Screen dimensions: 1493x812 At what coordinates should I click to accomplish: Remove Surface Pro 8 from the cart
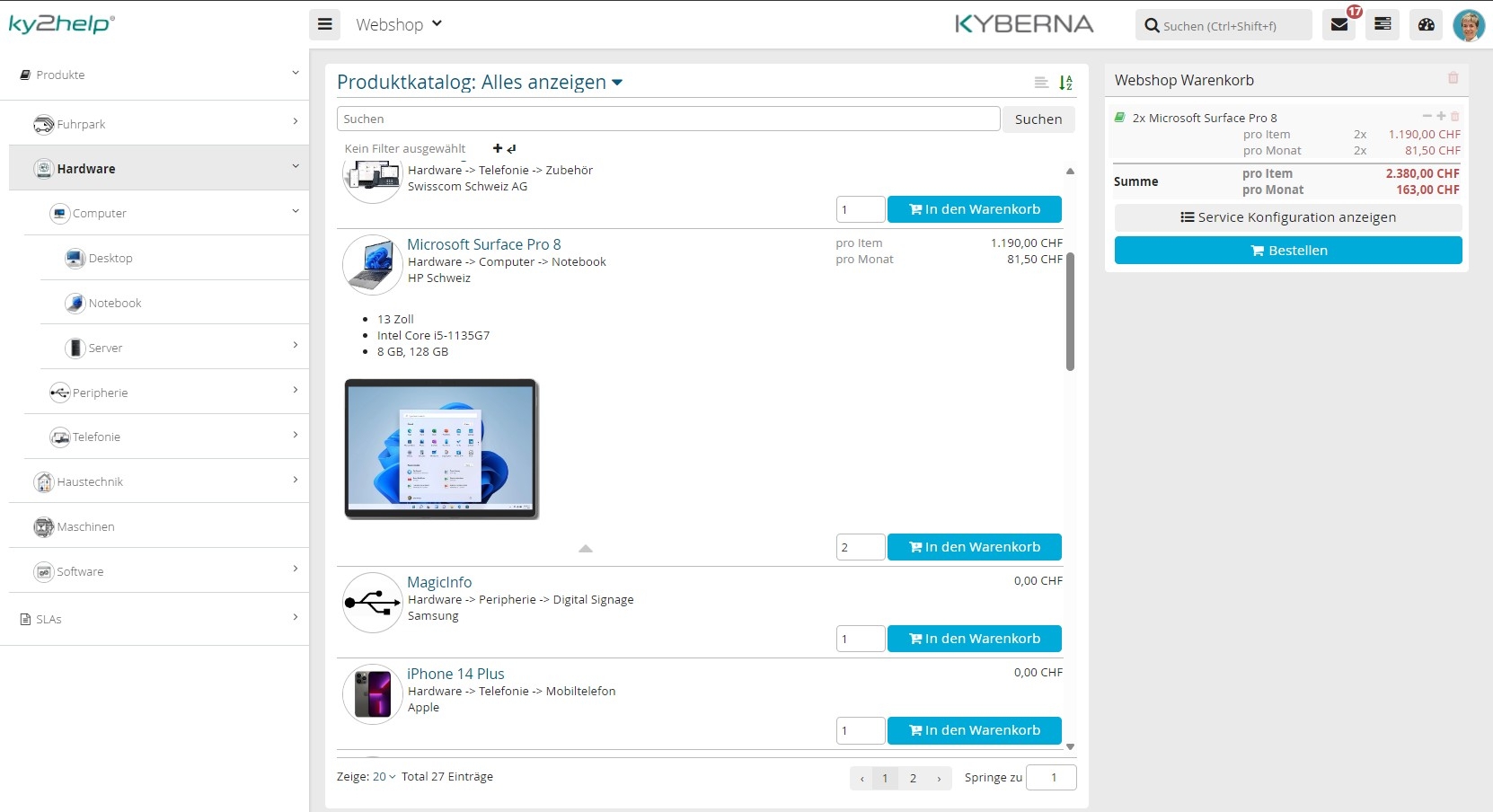coord(1455,116)
